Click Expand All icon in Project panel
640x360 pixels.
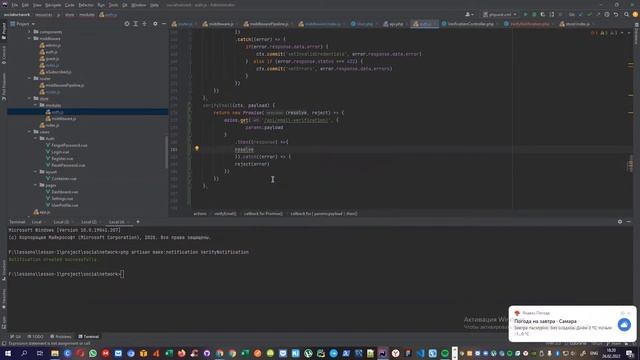(x=136, y=24)
